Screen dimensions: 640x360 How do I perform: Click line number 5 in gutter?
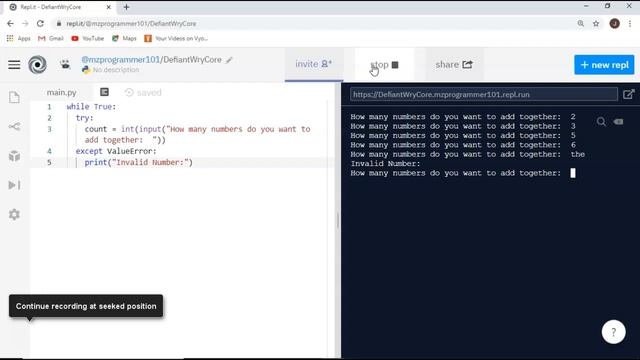click(49, 162)
